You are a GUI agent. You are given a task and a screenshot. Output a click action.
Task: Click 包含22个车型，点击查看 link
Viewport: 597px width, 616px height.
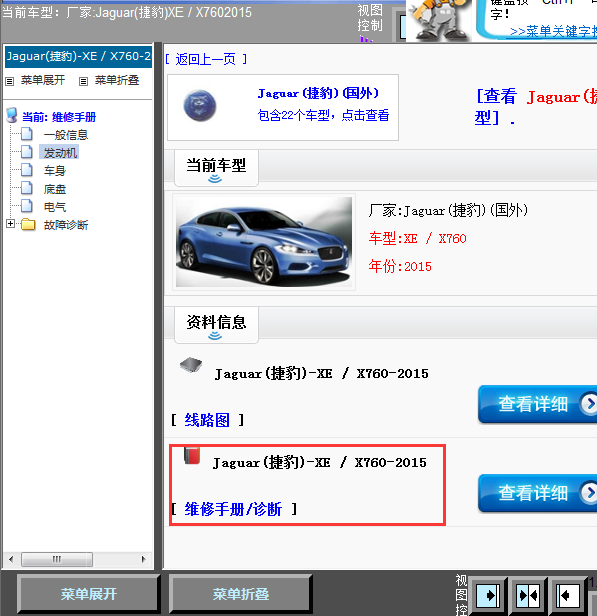tap(323, 116)
